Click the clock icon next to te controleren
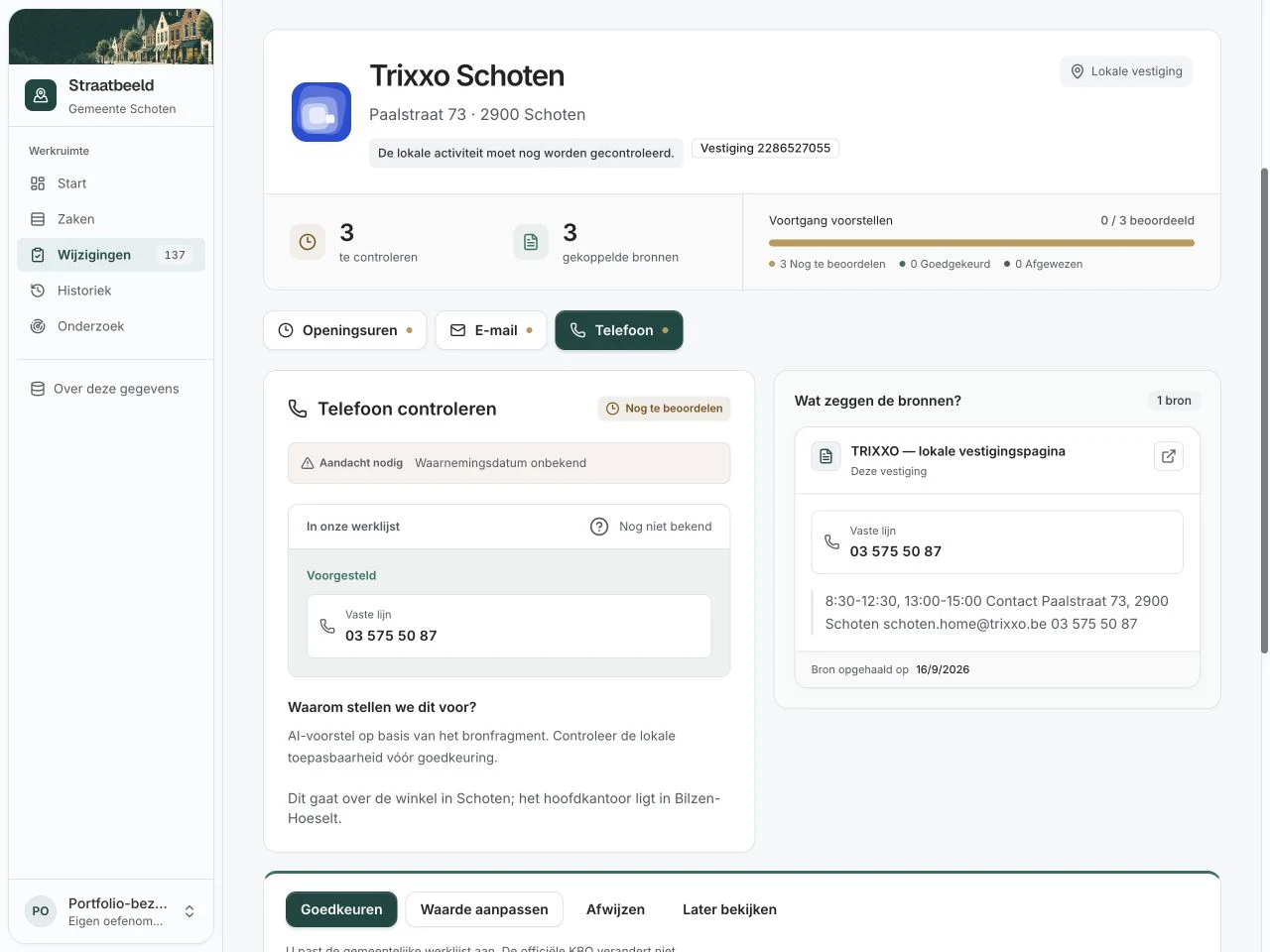The width and height of the screenshot is (1270, 952). click(x=308, y=242)
